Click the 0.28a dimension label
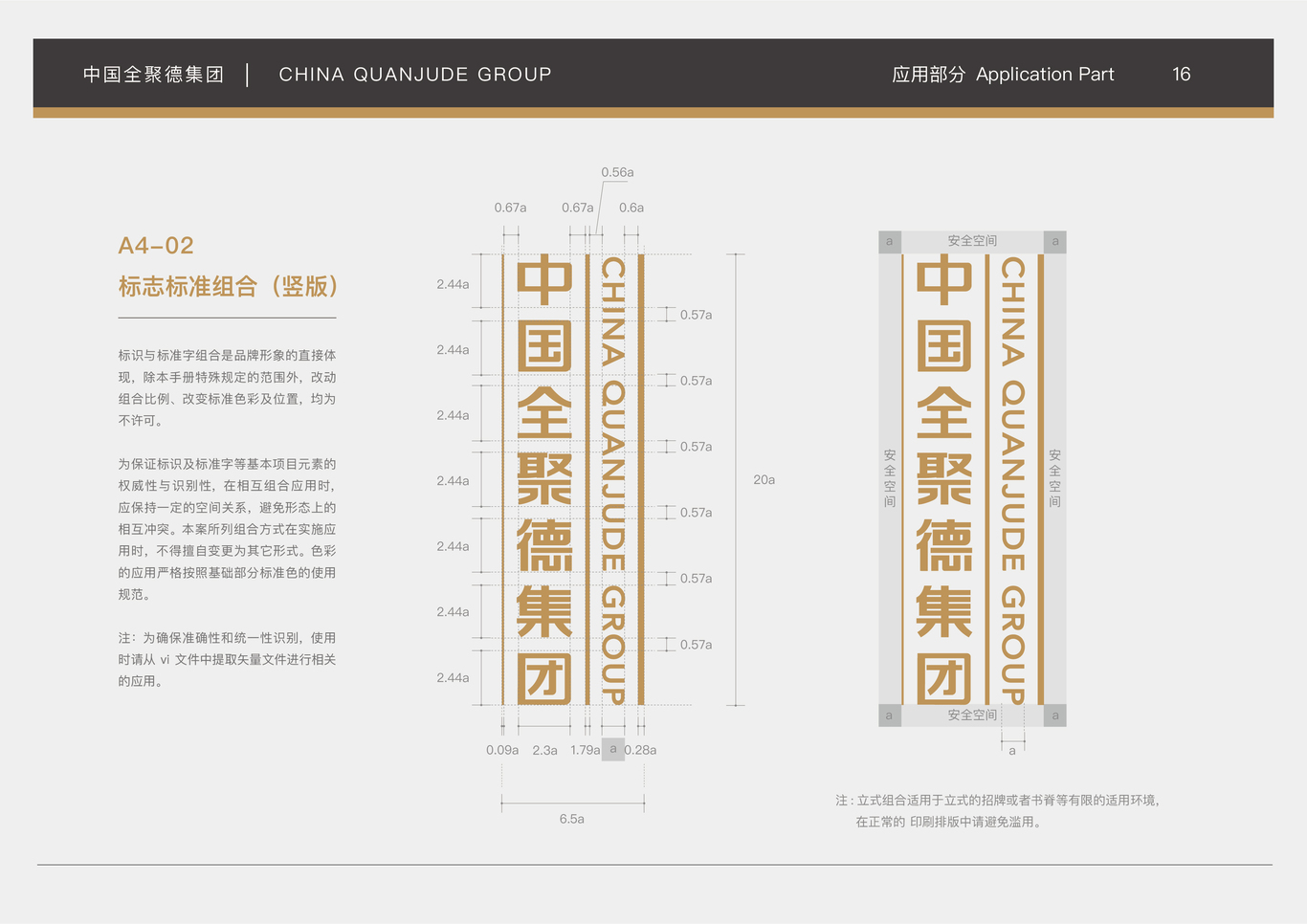Viewport: 1307px width, 924px height. 641,750
